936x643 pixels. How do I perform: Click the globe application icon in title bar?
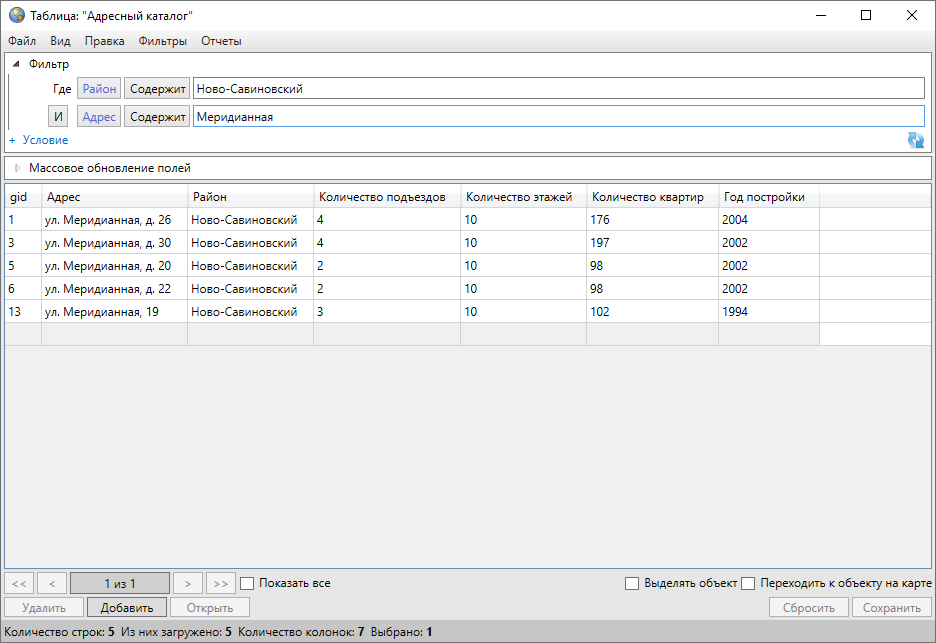pos(17,15)
